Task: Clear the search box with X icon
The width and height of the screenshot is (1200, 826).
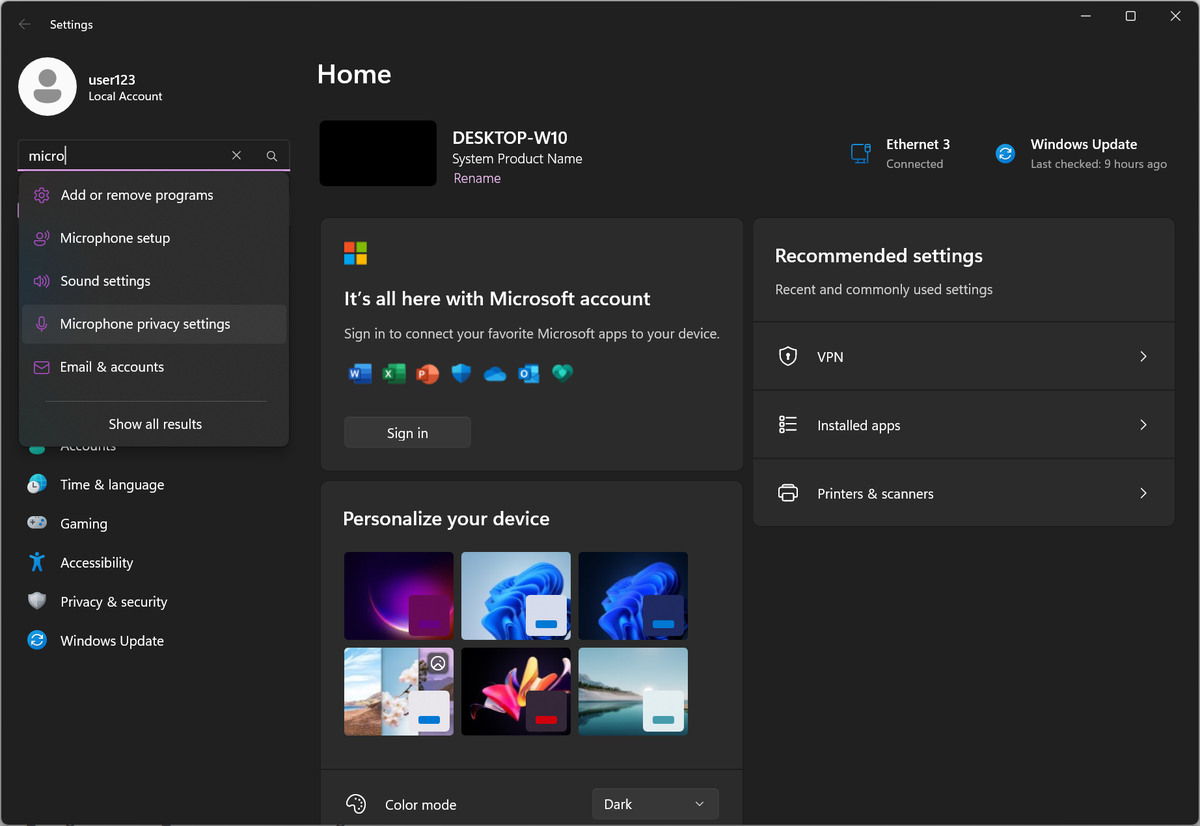Action: point(236,155)
